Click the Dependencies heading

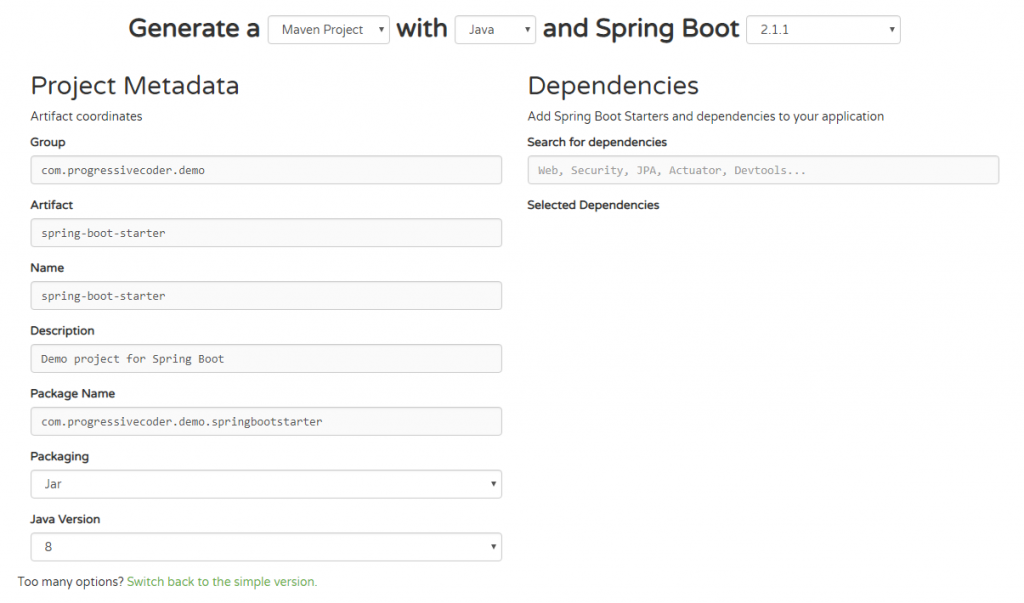pyautogui.click(x=613, y=86)
